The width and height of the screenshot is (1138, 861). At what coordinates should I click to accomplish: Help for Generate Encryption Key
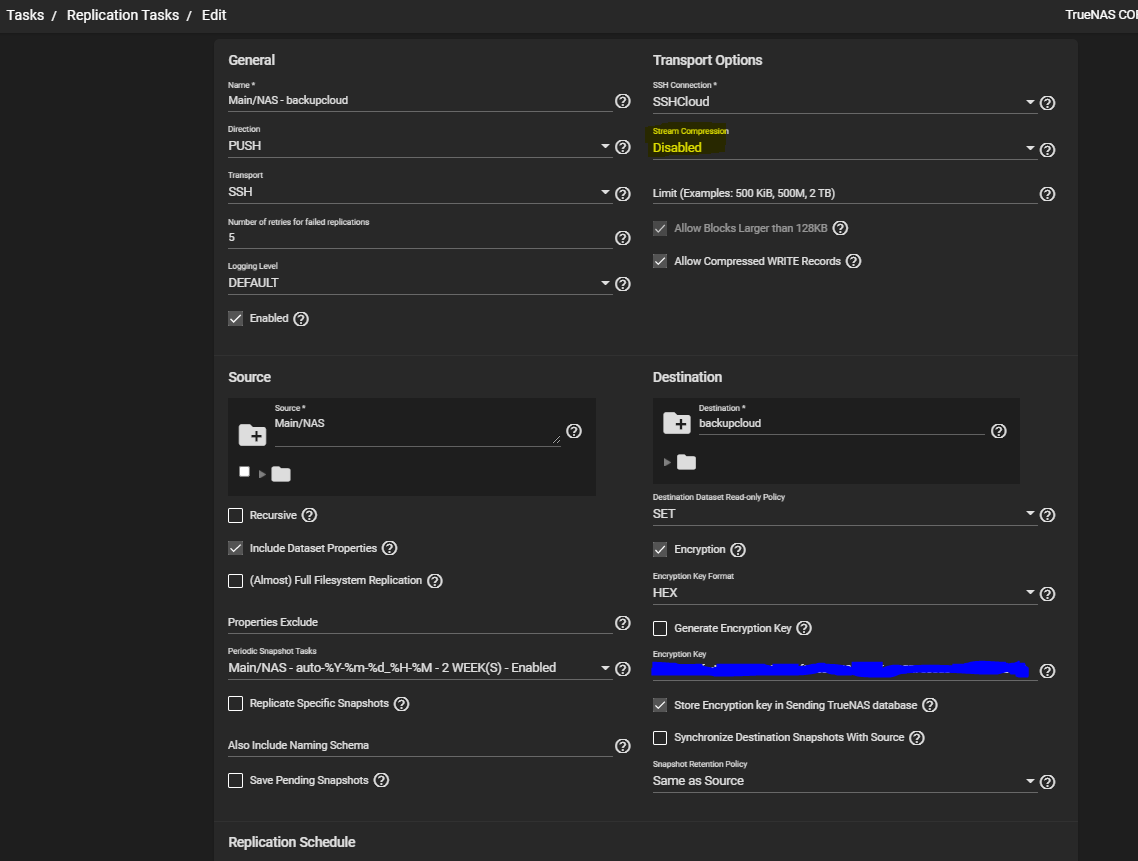[804, 628]
